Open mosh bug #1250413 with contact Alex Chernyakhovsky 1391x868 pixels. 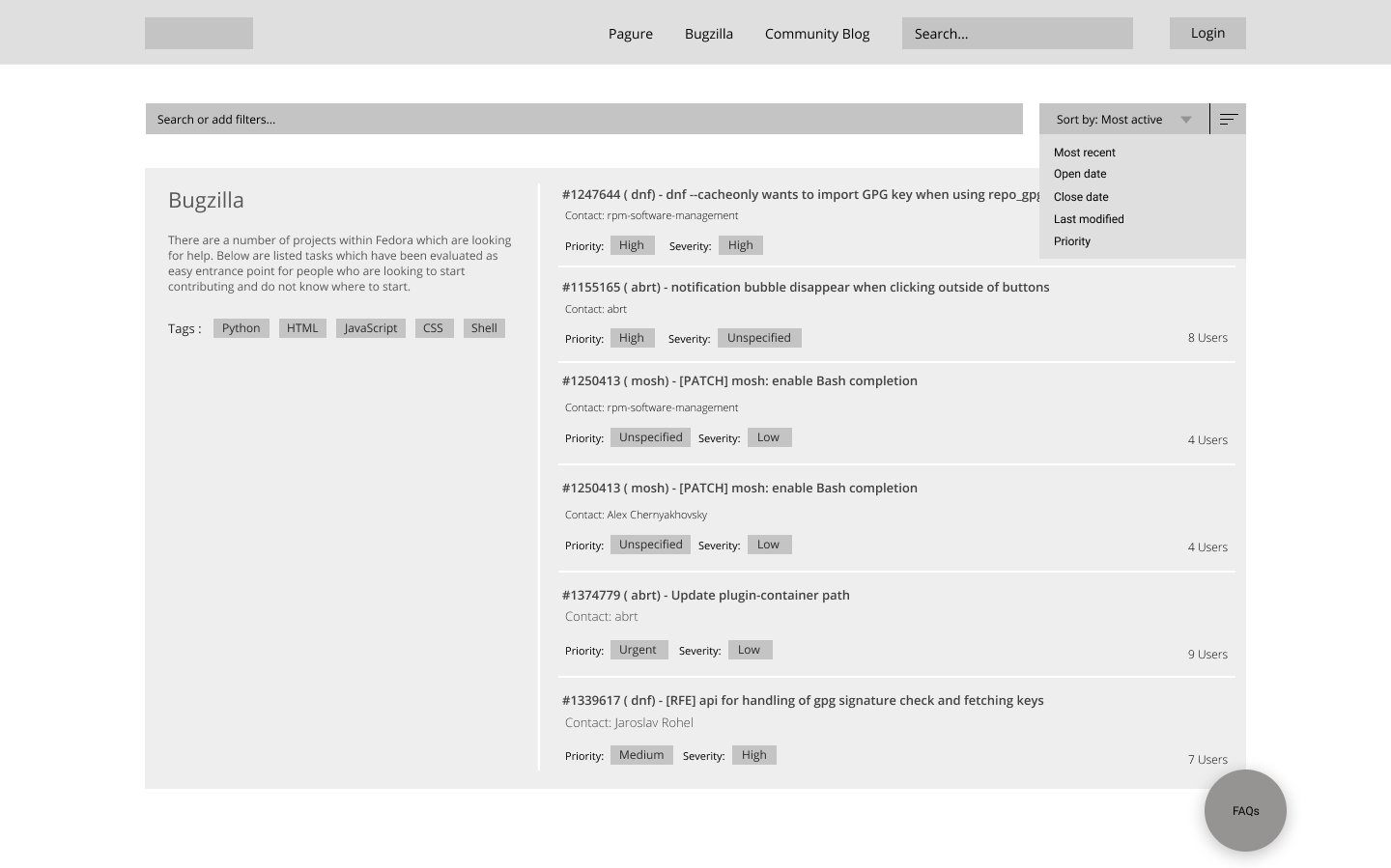740,488
